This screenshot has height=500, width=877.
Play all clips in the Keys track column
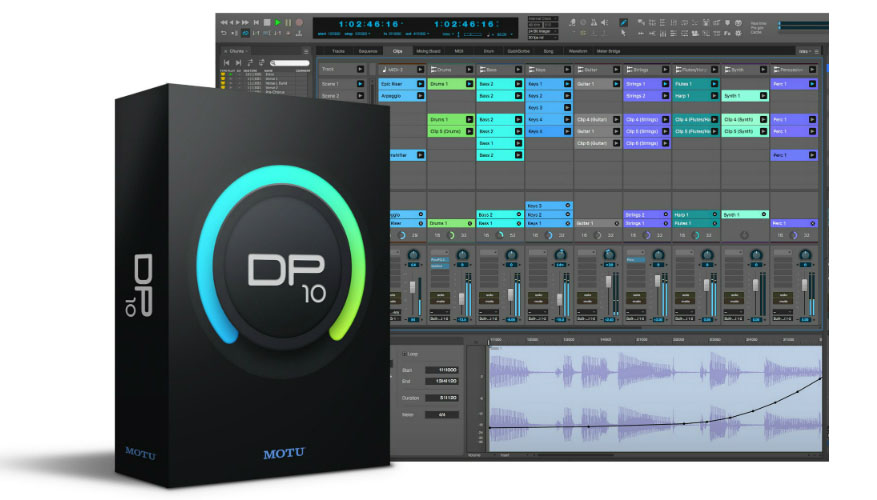point(567,70)
